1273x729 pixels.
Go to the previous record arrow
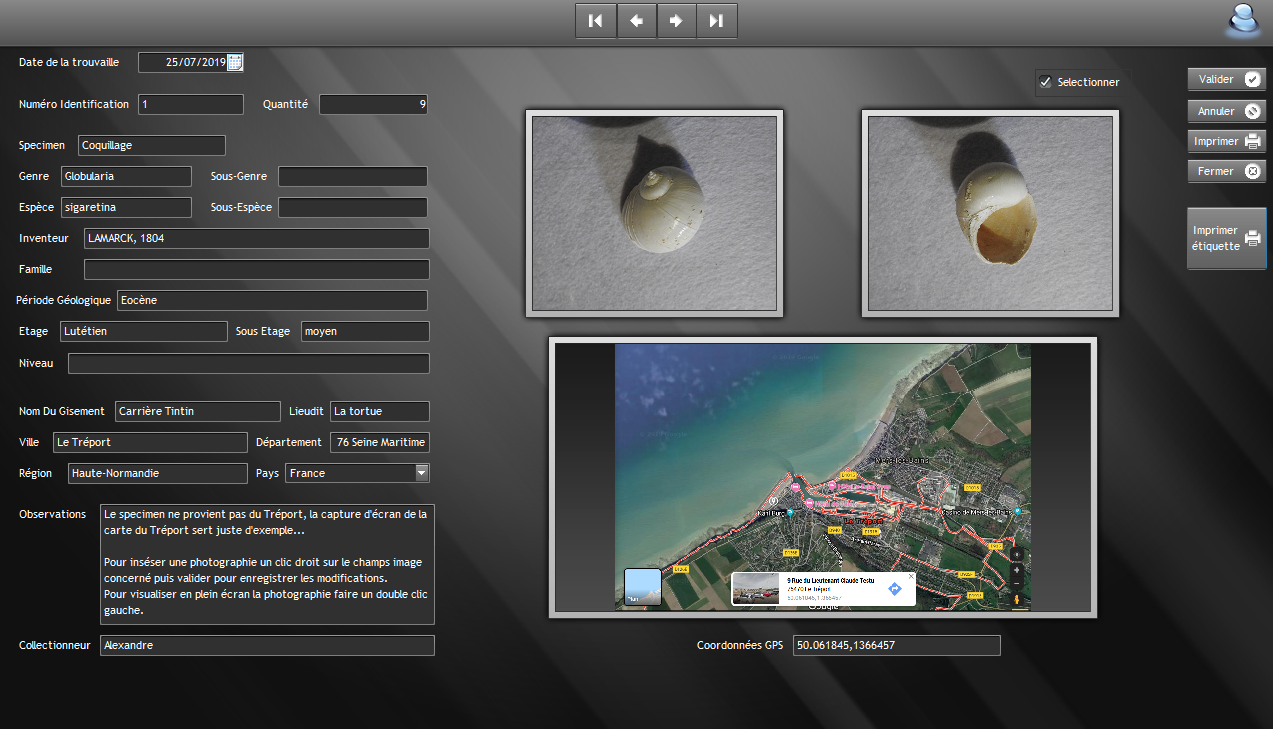pyautogui.click(x=636, y=21)
